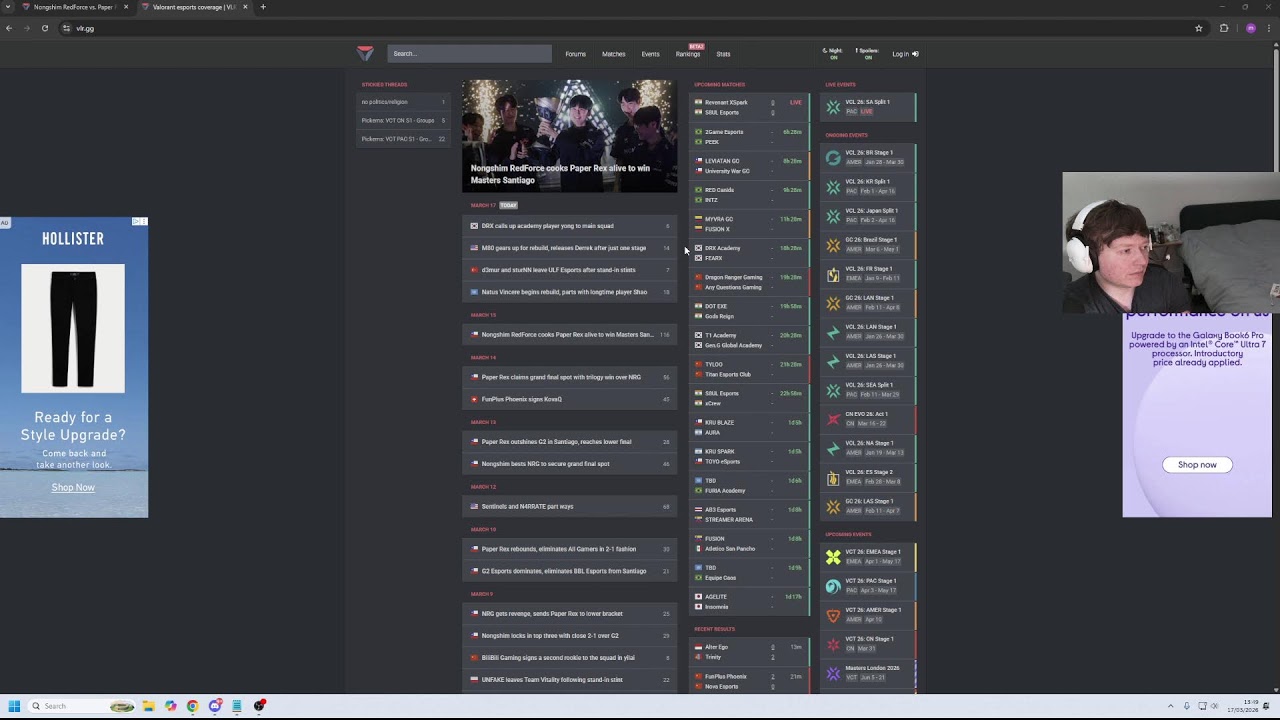Open the featured Nongshim RedForce article image
Screen dimensions: 1280x720
(569, 136)
